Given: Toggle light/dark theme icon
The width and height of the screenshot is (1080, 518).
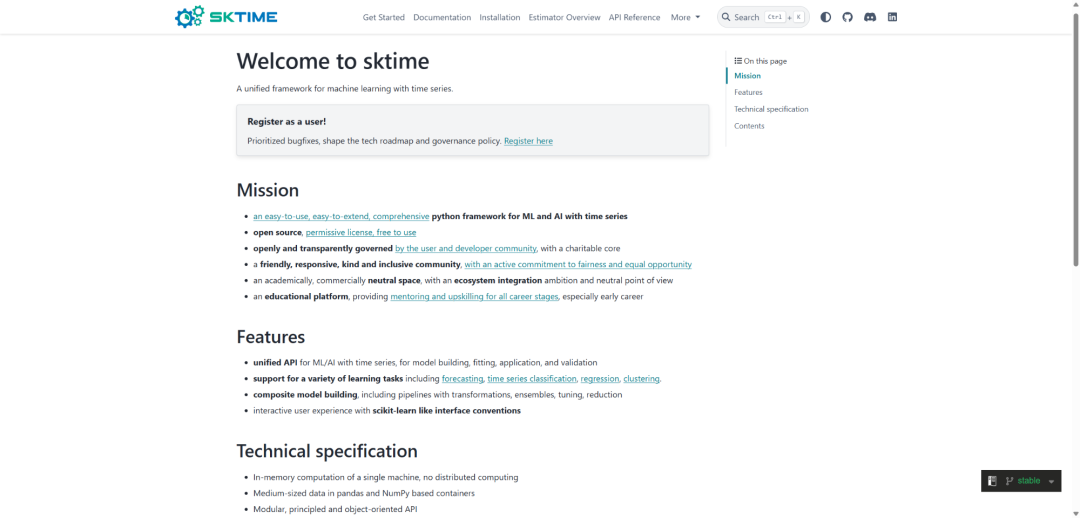Looking at the screenshot, I should tap(825, 17).
